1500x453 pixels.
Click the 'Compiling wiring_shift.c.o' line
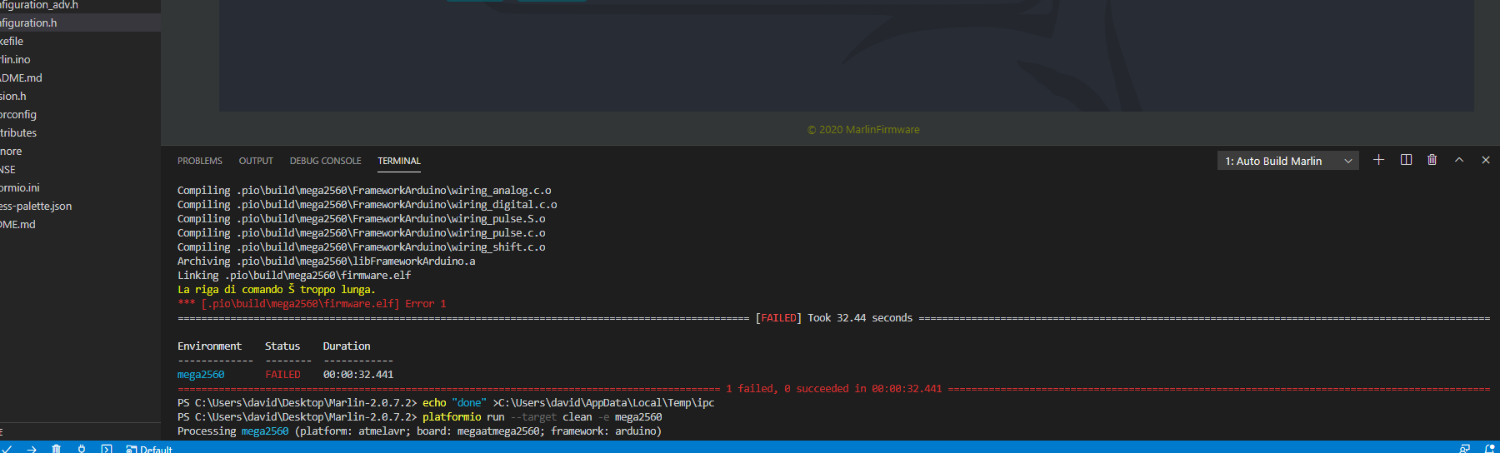tap(361, 247)
